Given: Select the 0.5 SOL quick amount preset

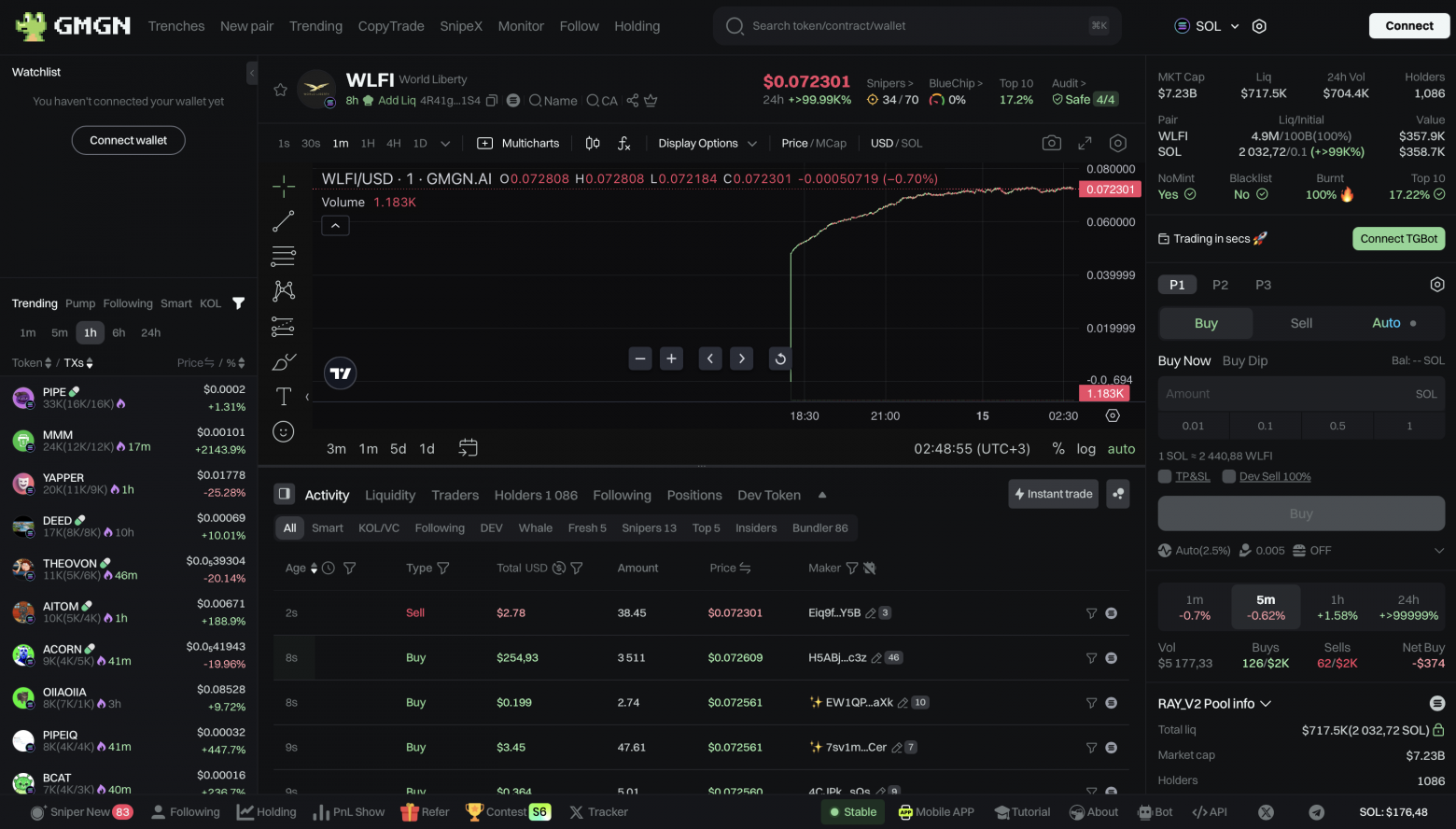Looking at the screenshot, I should point(1337,426).
